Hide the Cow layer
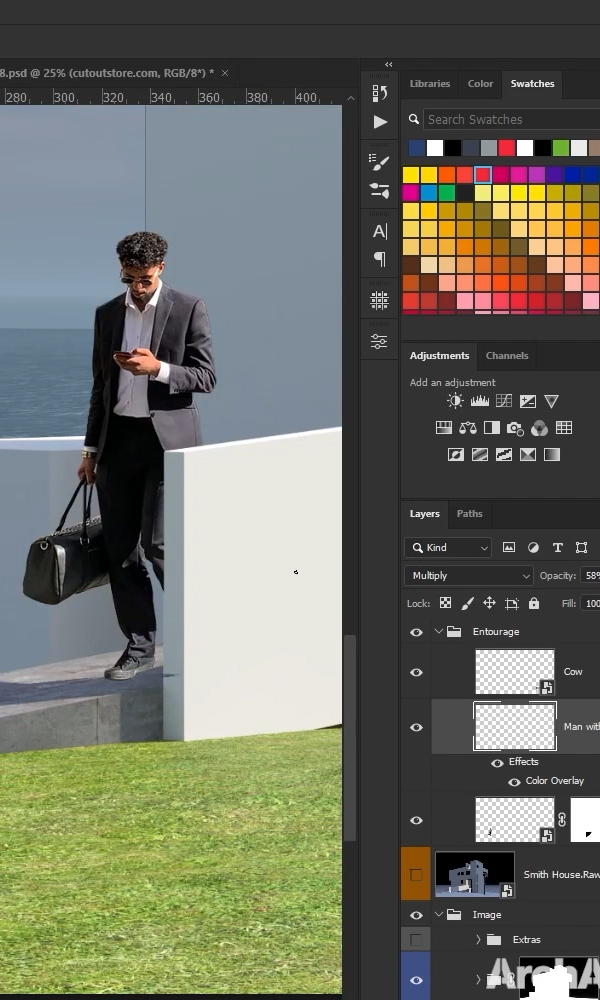 coord(416,672)
